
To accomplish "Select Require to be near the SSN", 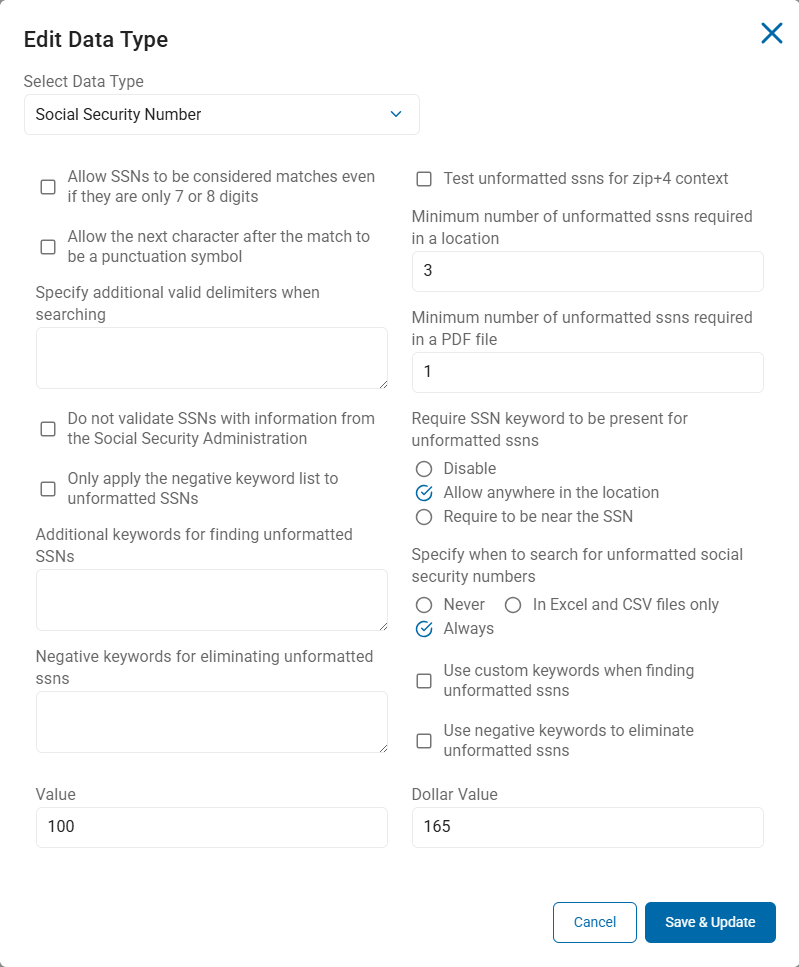I will 424,517.
